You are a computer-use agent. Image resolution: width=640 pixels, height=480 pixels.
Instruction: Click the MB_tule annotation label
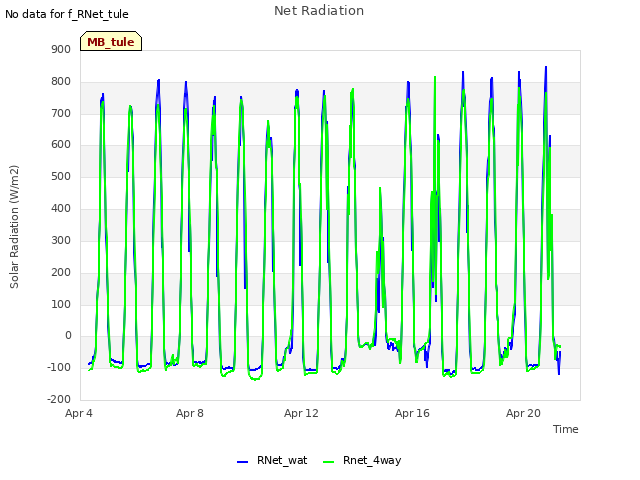pos(111,41)
